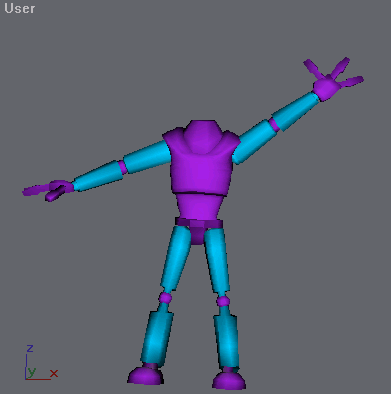This screenshot has height=394, width=391.
Task: Select the raised hand with spread fingers
Action: click(333, 79)
